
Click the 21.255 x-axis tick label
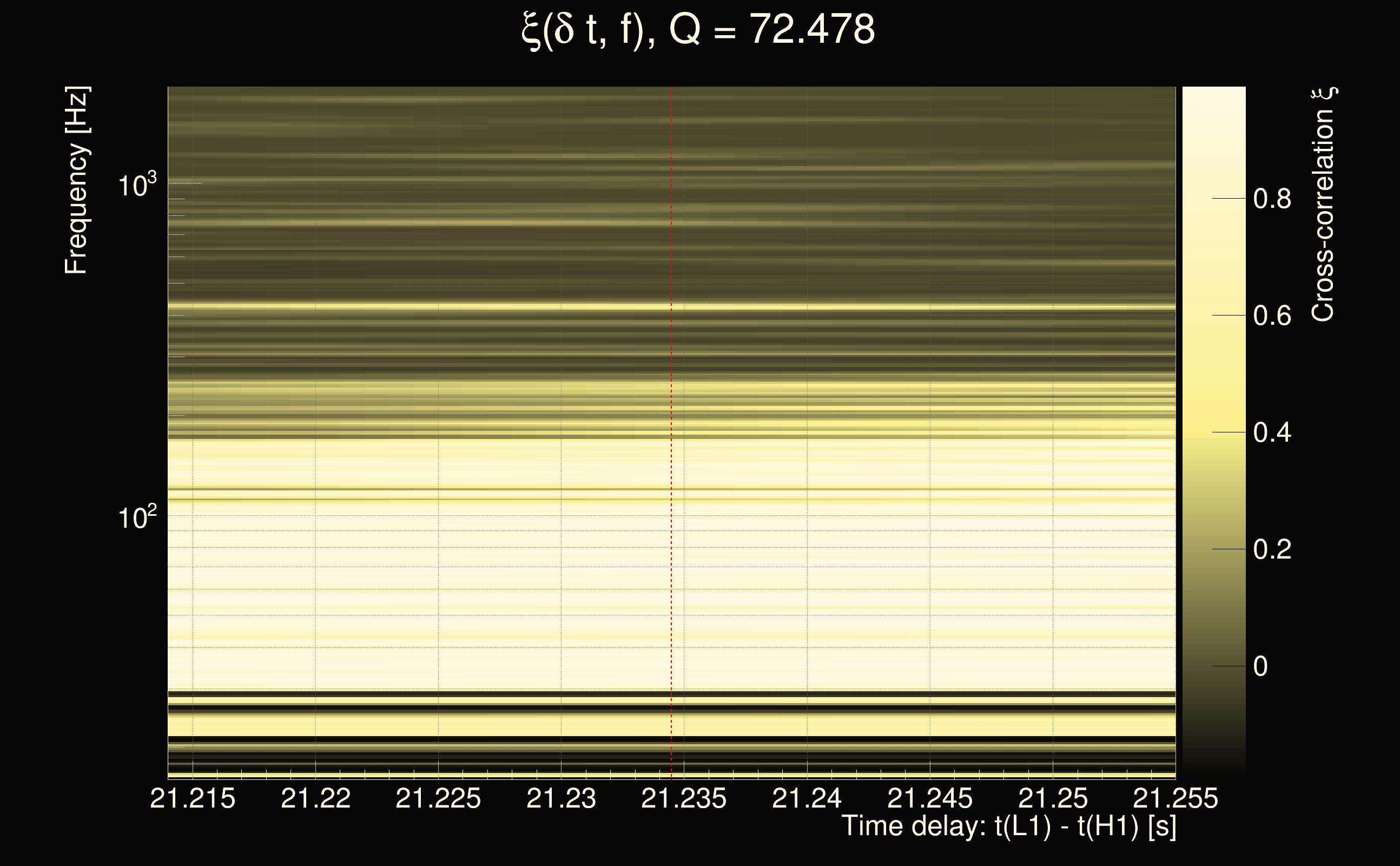tap(1175, 798)
